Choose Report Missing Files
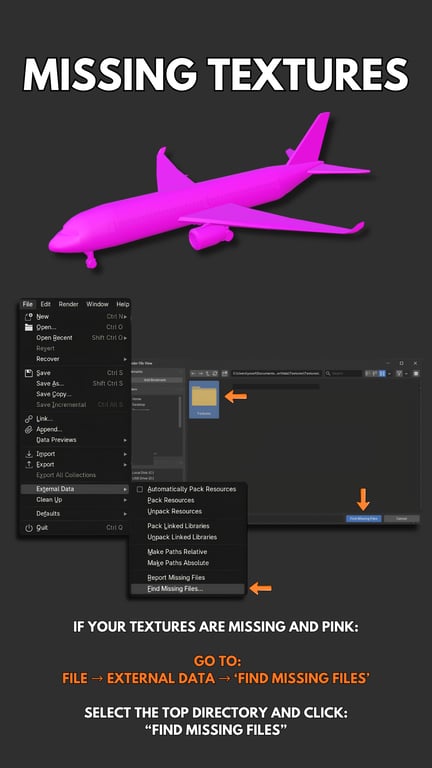Image resolution: width=432 pixels, height=768 pixels. pyautogui.click(x=188, y=577)
